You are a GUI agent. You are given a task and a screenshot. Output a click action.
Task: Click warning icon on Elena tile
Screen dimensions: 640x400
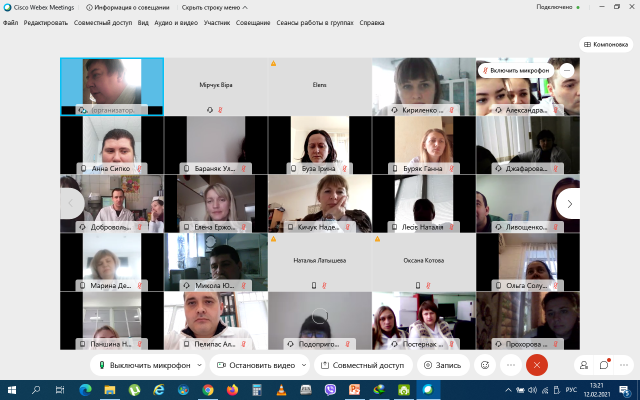point(273,63)
